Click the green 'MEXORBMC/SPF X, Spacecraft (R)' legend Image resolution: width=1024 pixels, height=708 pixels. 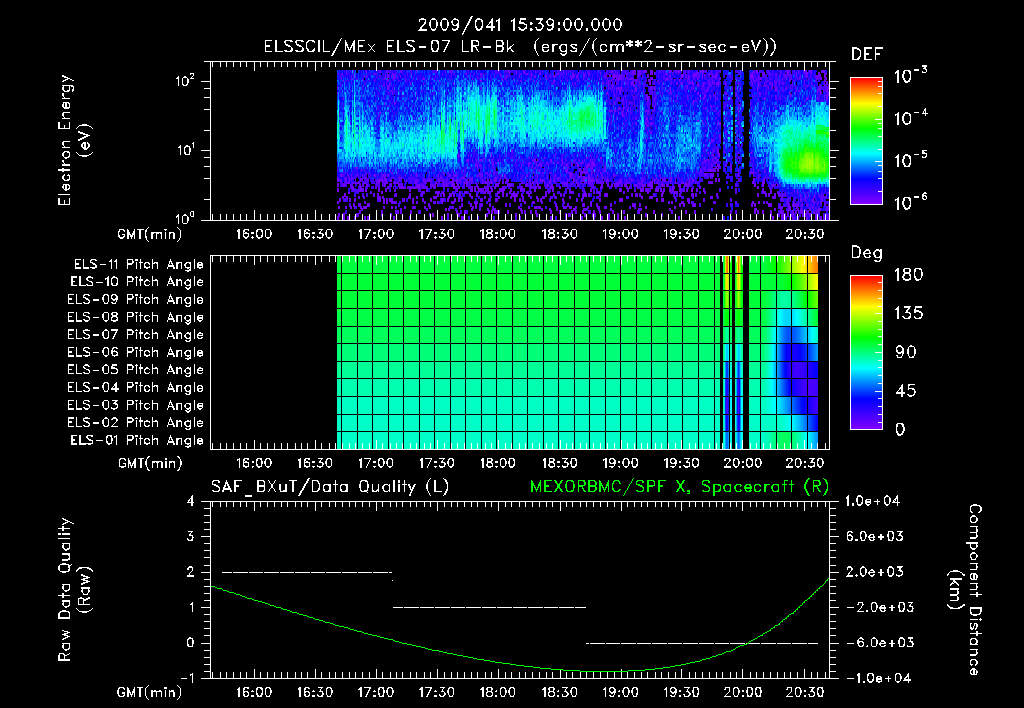[x=679, y=487]
